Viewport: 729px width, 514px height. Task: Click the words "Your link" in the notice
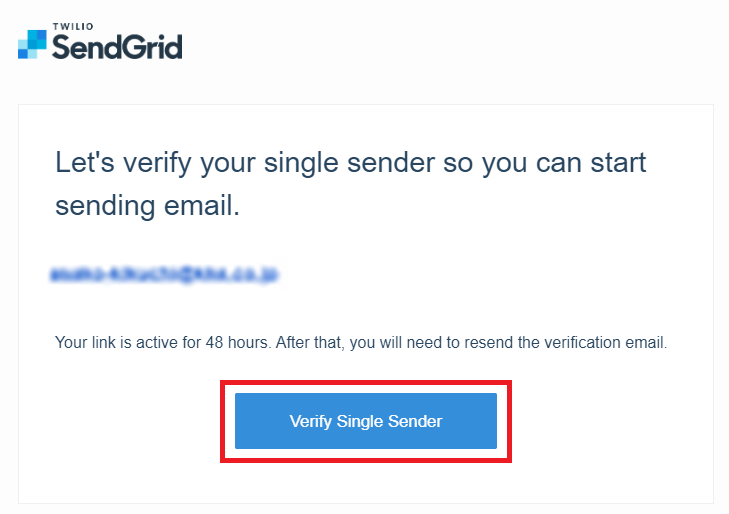coord(85,343)
